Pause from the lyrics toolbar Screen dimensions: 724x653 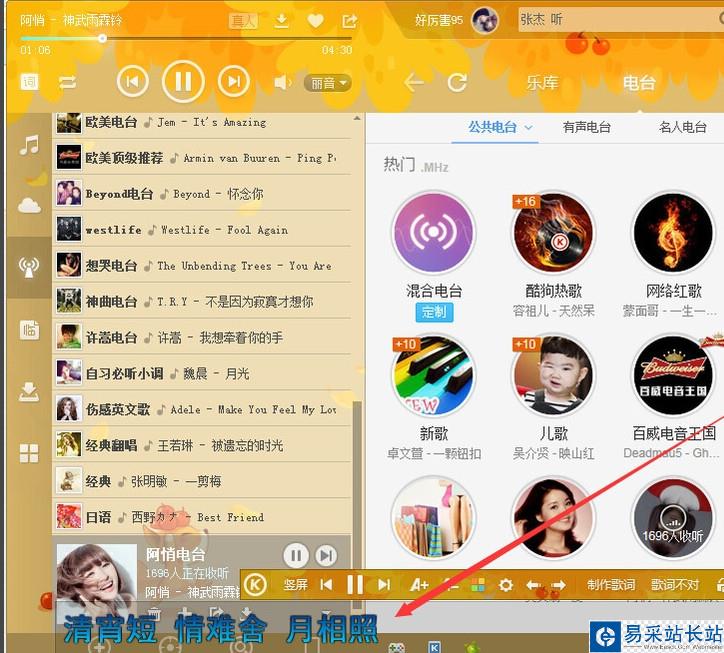(355, 585)
